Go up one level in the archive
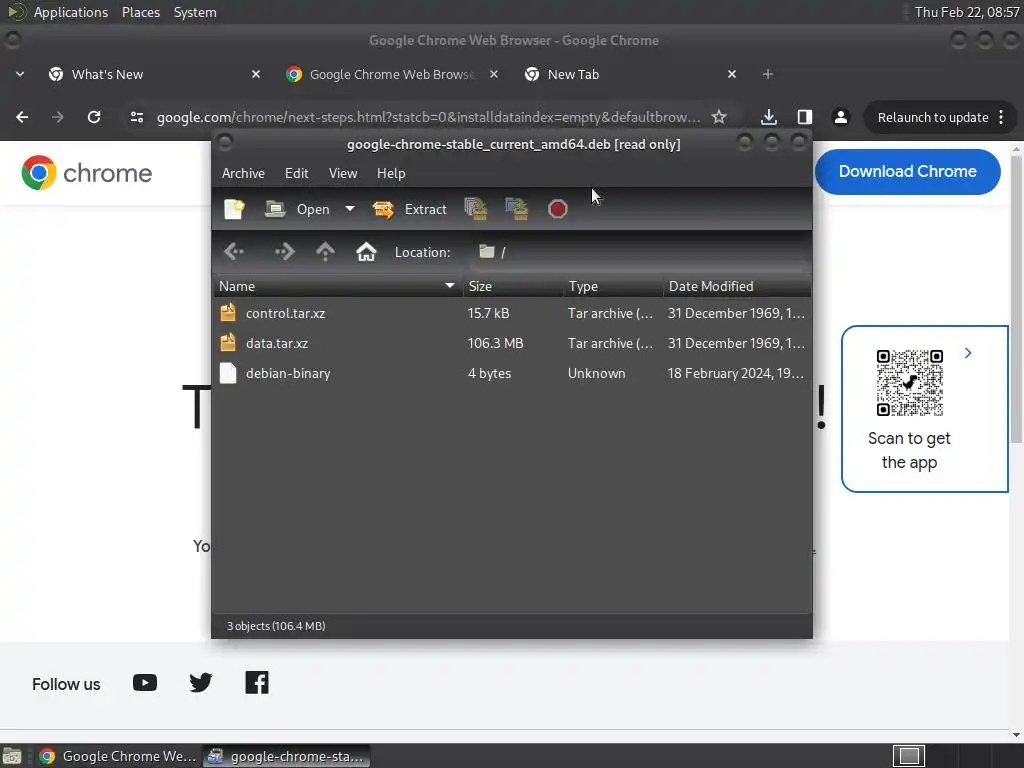Image resolution: width=1024 pixels, height=768 pixels. pos(325,251)
